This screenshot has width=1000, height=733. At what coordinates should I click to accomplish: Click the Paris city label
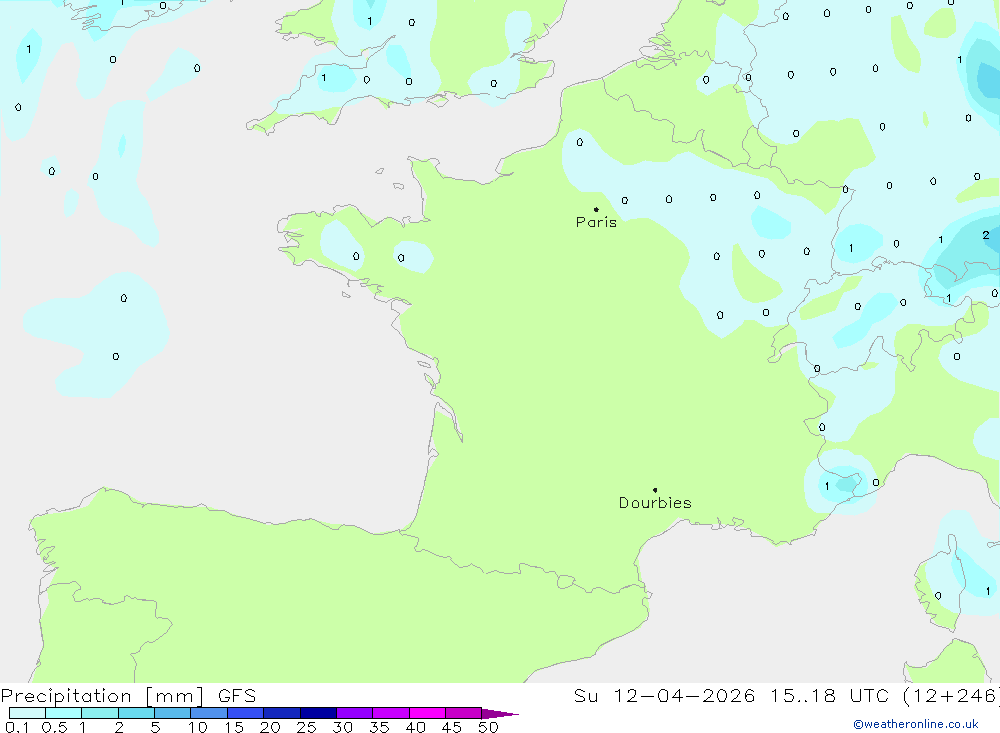point(596,222)
